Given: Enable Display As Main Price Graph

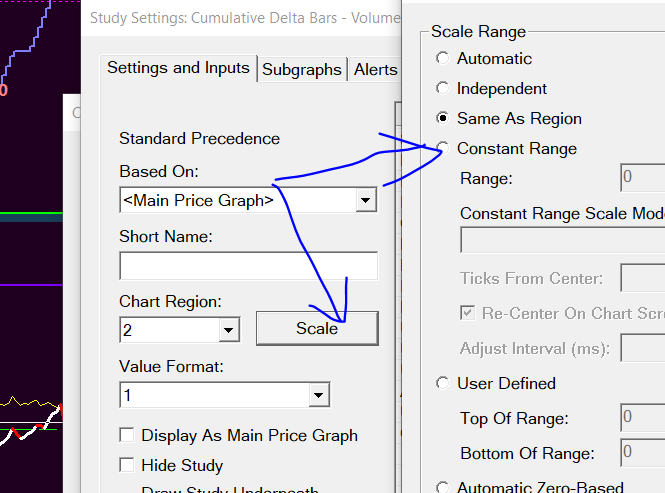Looking at the screenshot, I should (x=127, y=435).
